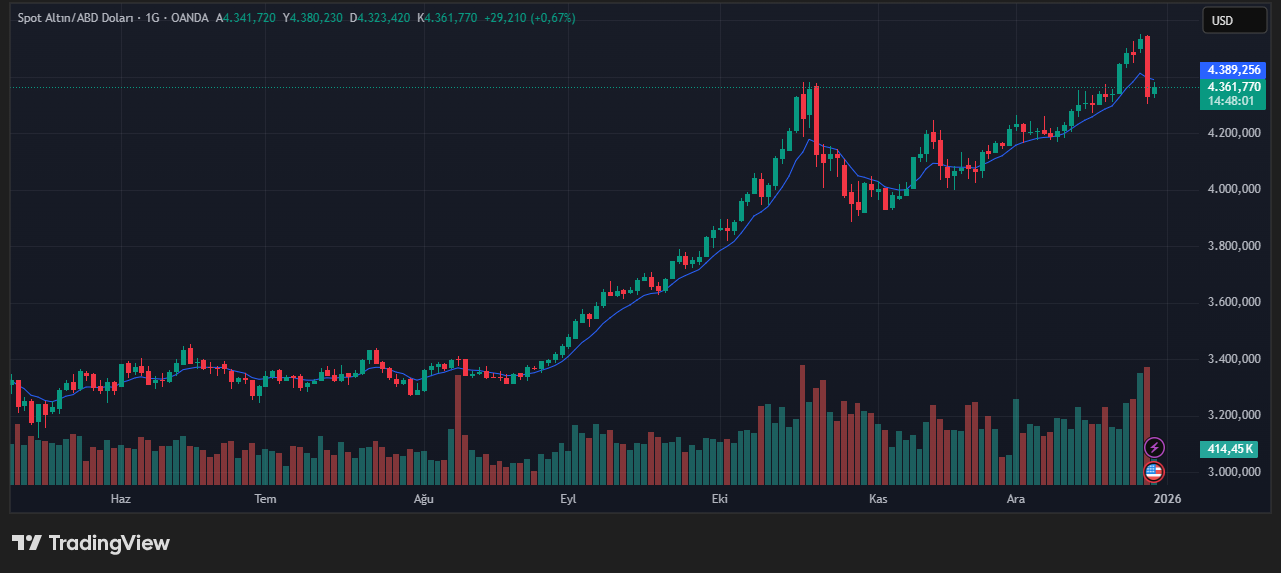
Task: Click the 'Haz' month label on time axis
Action: [x=121, y=498]
